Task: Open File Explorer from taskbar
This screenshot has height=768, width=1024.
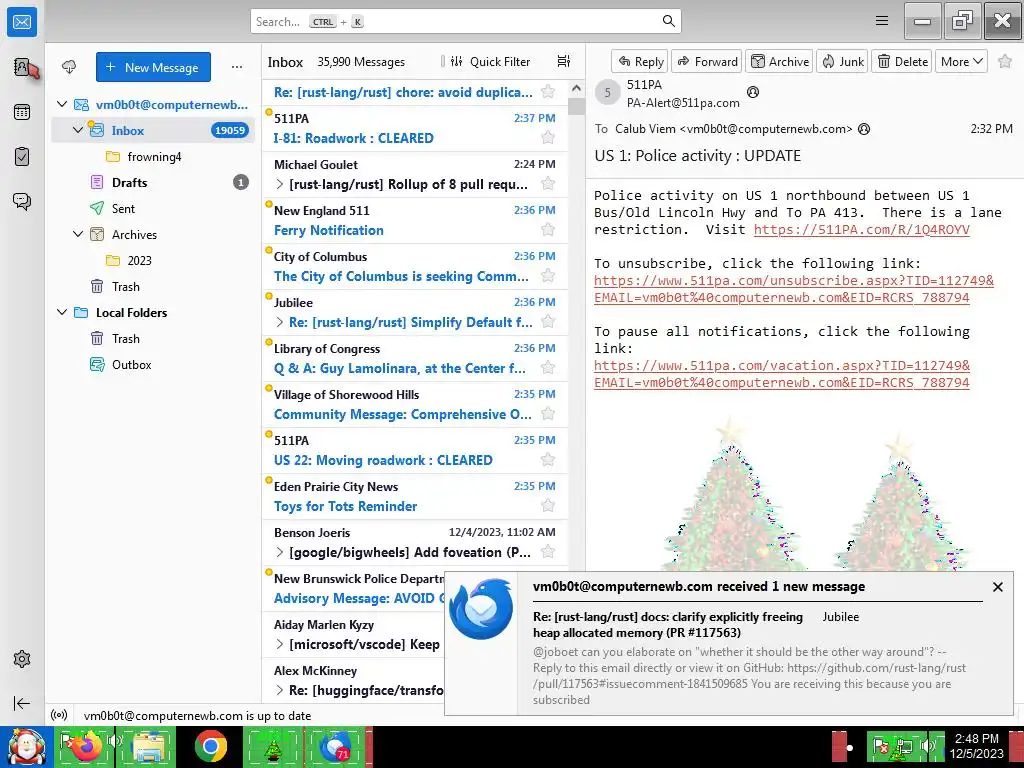Action: [x=146, y=746]
